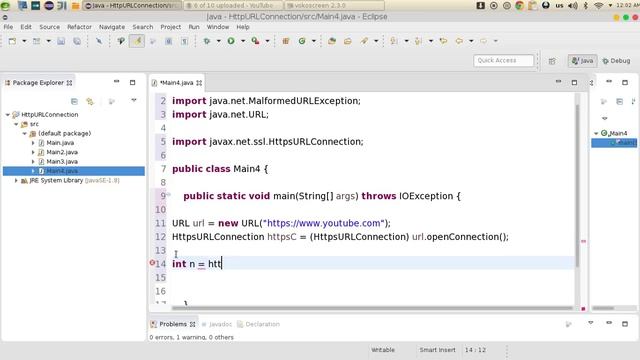The height and width of the screenshot is (360, 640).
Task: Click the Run Last Tool external tools icon
Action: pyautogui.click(x=256, y=41)
